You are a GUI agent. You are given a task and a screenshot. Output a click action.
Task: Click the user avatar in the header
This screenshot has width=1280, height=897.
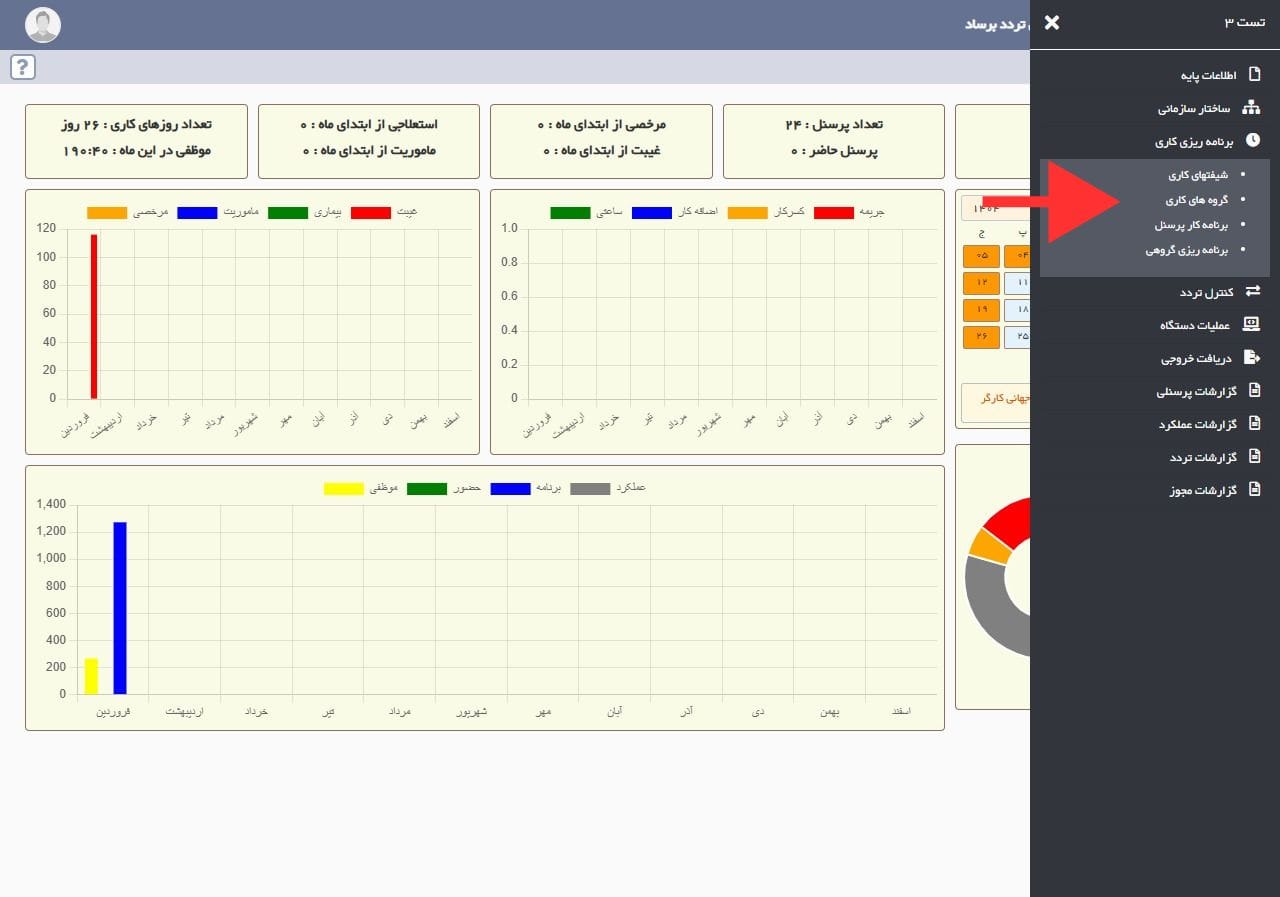click(x=43, y=25)
